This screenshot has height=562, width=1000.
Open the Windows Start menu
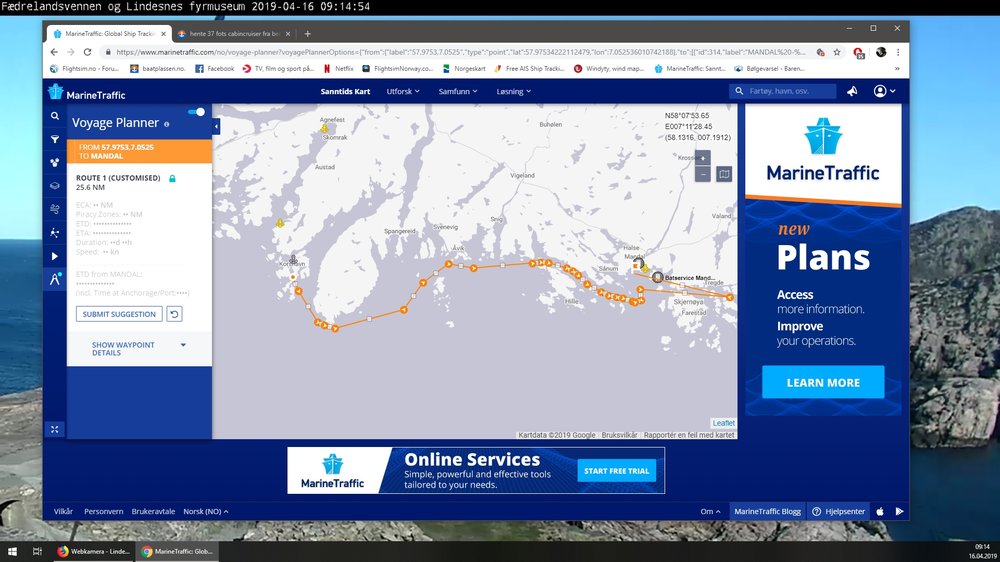pyautogui.click(x=12, y=551)
